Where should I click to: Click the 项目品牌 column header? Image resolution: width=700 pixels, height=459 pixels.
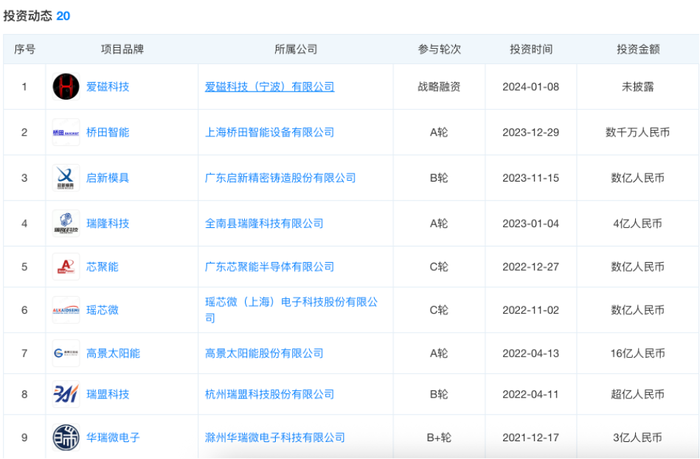(x=122, y=49)
